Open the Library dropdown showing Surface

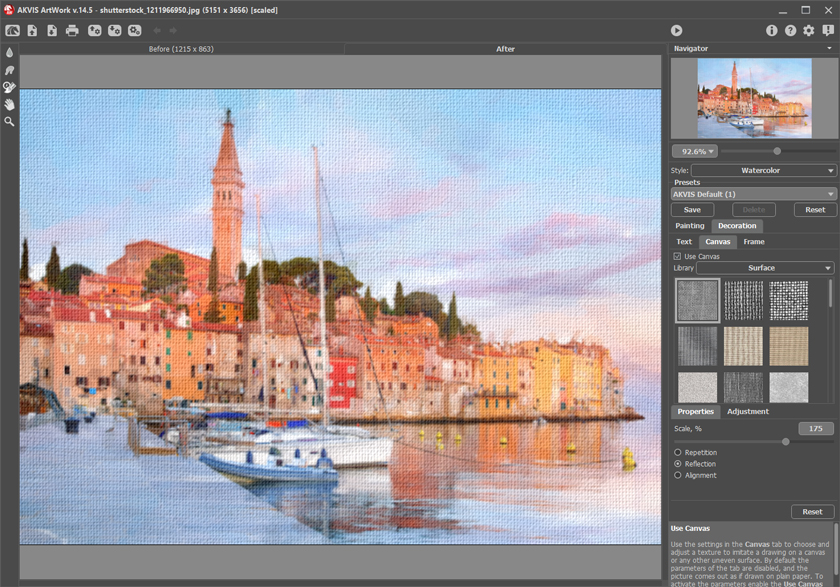point(764,268)
